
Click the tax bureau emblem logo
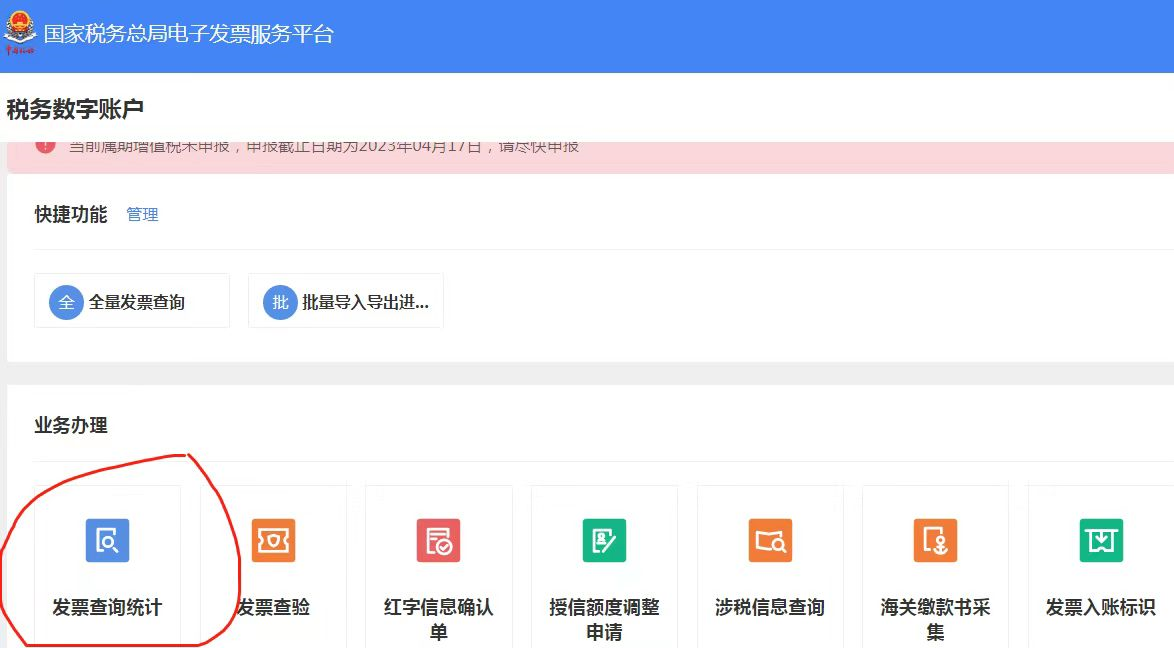[x=19, y=33]
